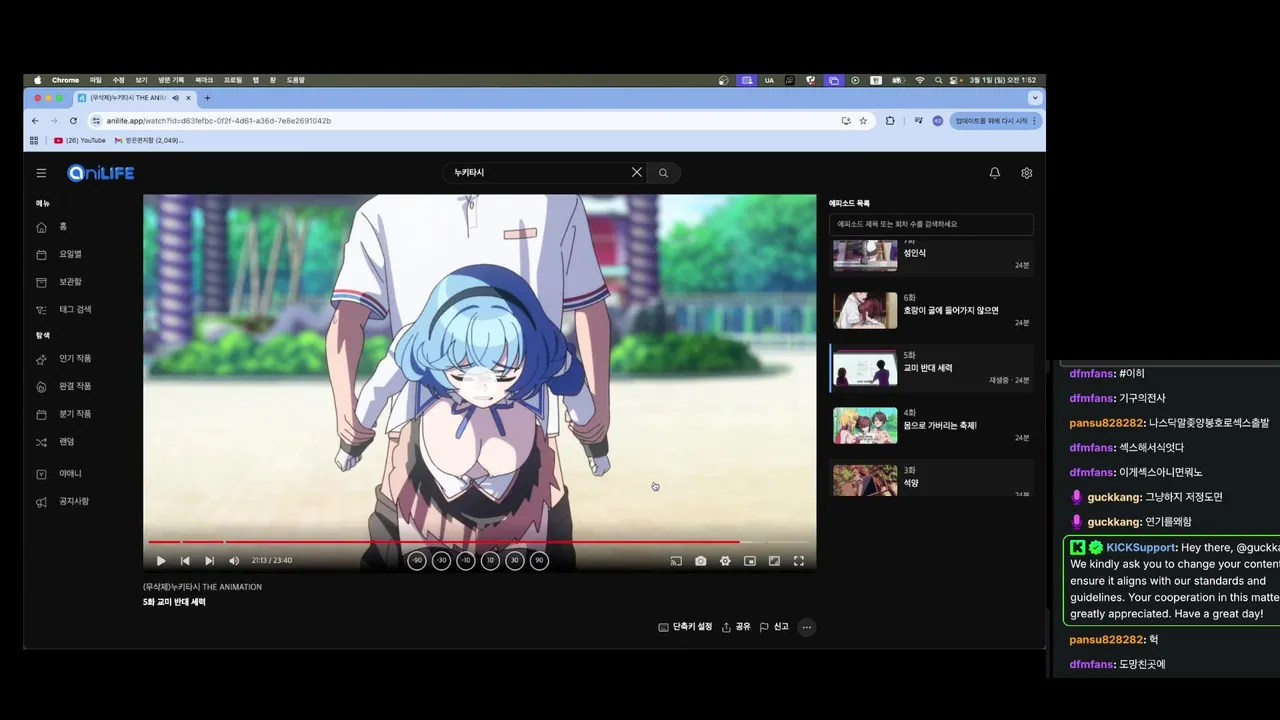Click the 업데이트를 위해 다시 시작 button
Image resolution: width=1280 pixels, height=720 pixels.
[x=995, y=121]
